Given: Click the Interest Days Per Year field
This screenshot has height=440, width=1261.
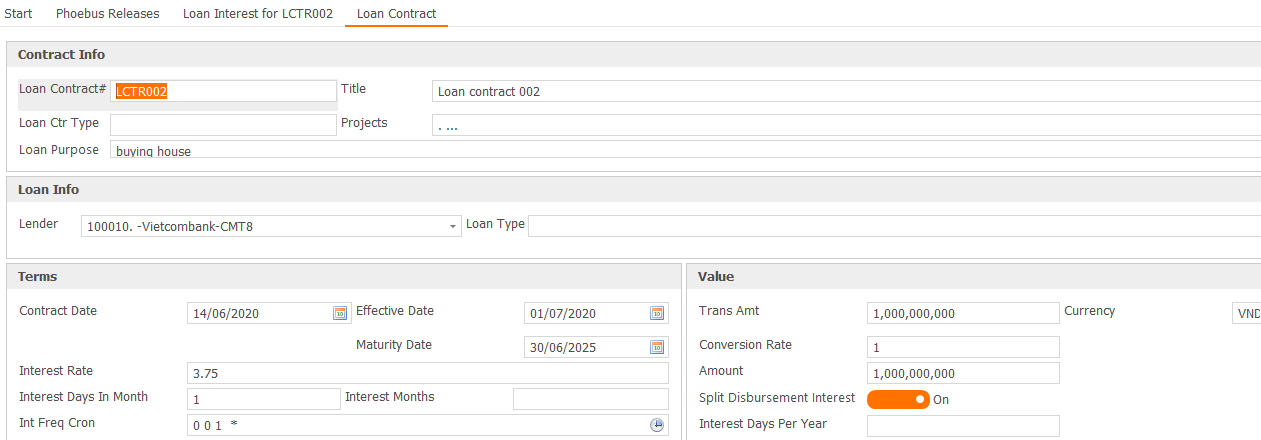Looking at the screenshot, I should click(962, 426).
